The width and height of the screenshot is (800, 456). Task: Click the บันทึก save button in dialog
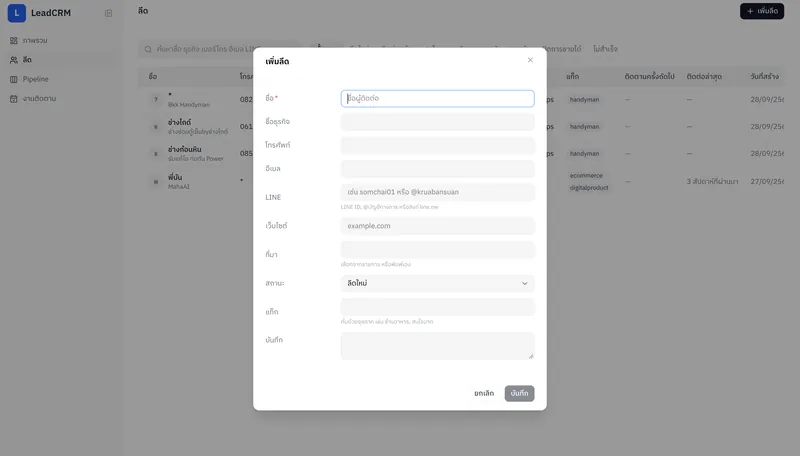click(x=519, y=393)
